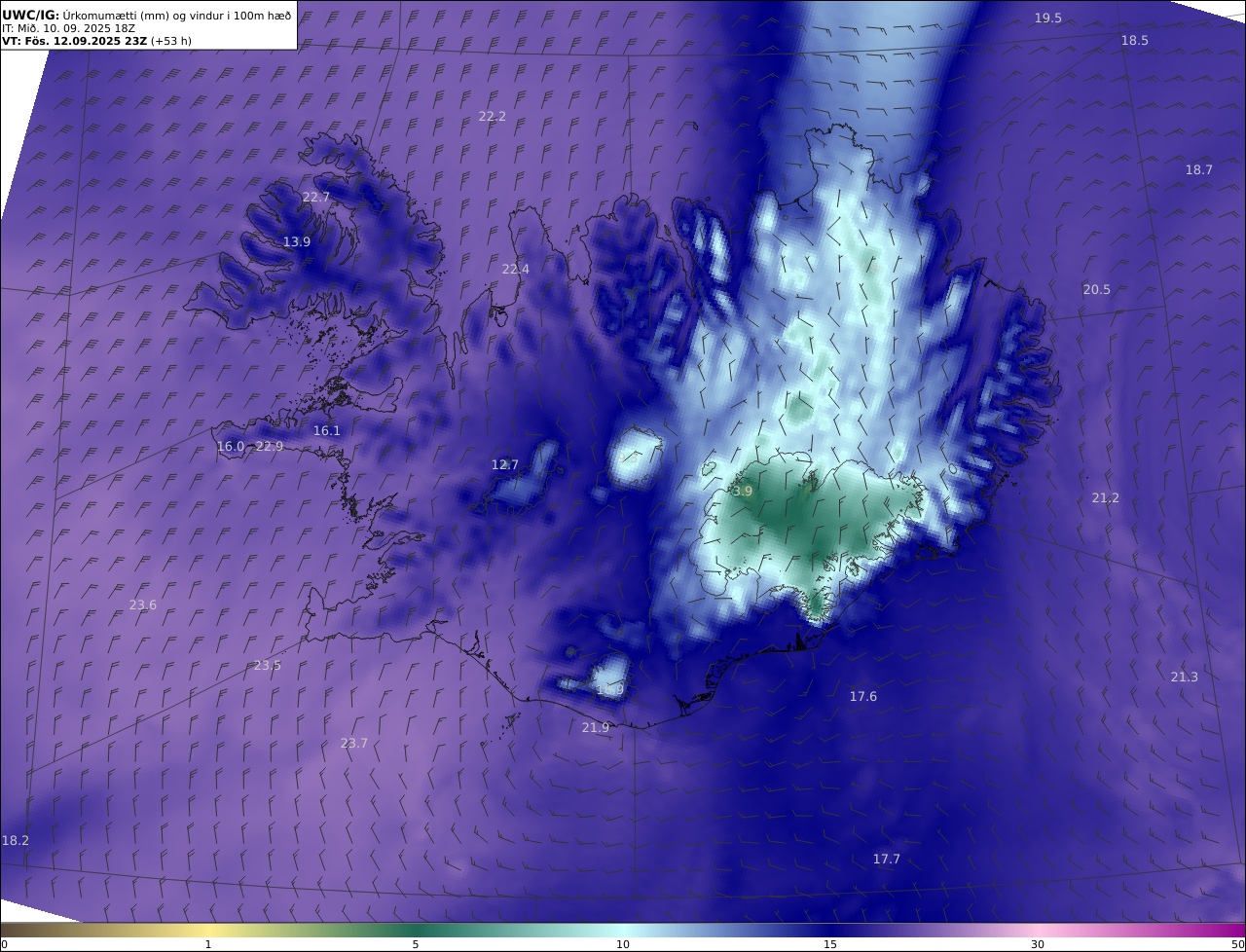Screen dimensions: 1246x952
Task: Click the value 18.2 on the map
Action: [16, 841]
